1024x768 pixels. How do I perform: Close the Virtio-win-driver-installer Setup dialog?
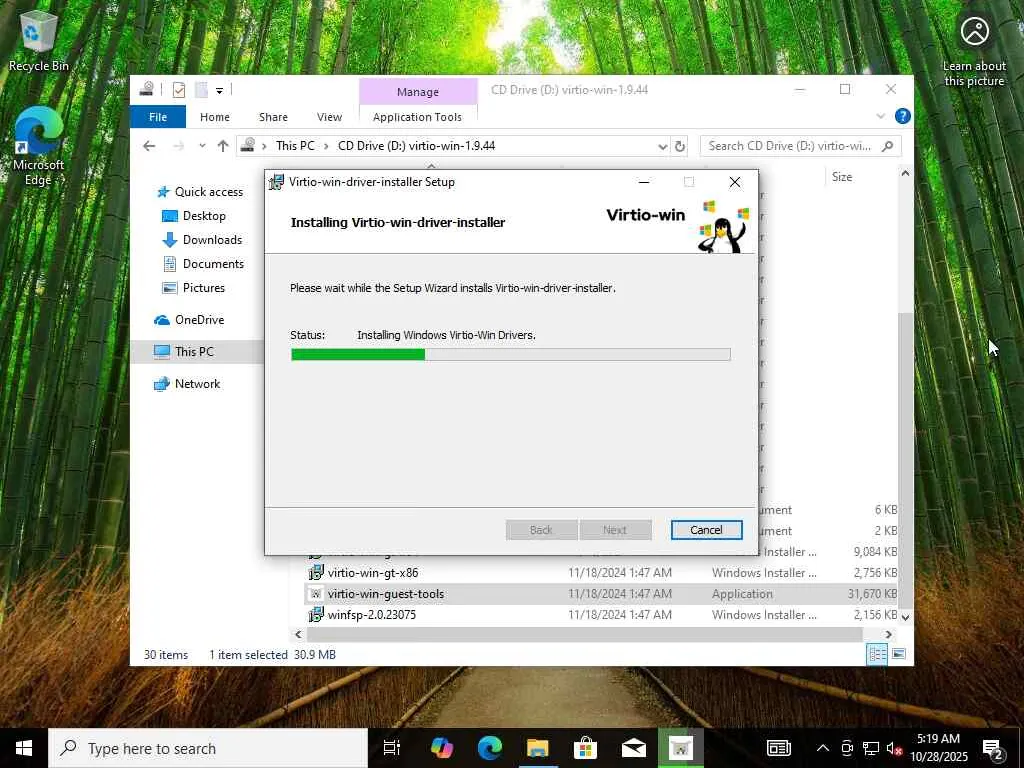[735, 182]
